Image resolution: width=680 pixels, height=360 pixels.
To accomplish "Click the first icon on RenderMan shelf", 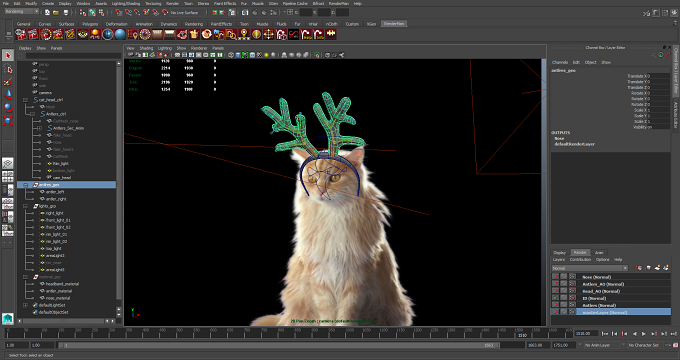I will 20,34.
